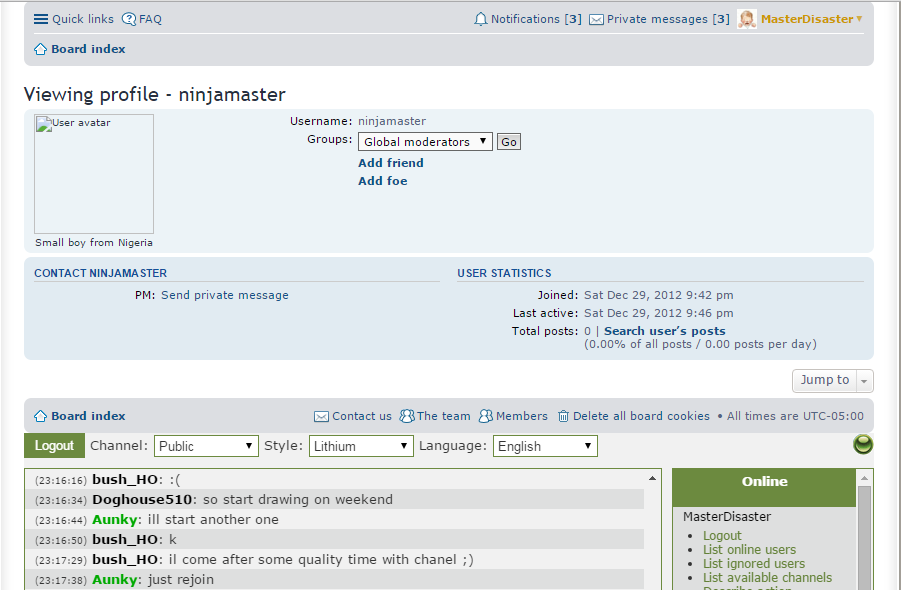Click the 'Small boy from Nigeria' rank text

pyautogui.click(x=94, y=242)
